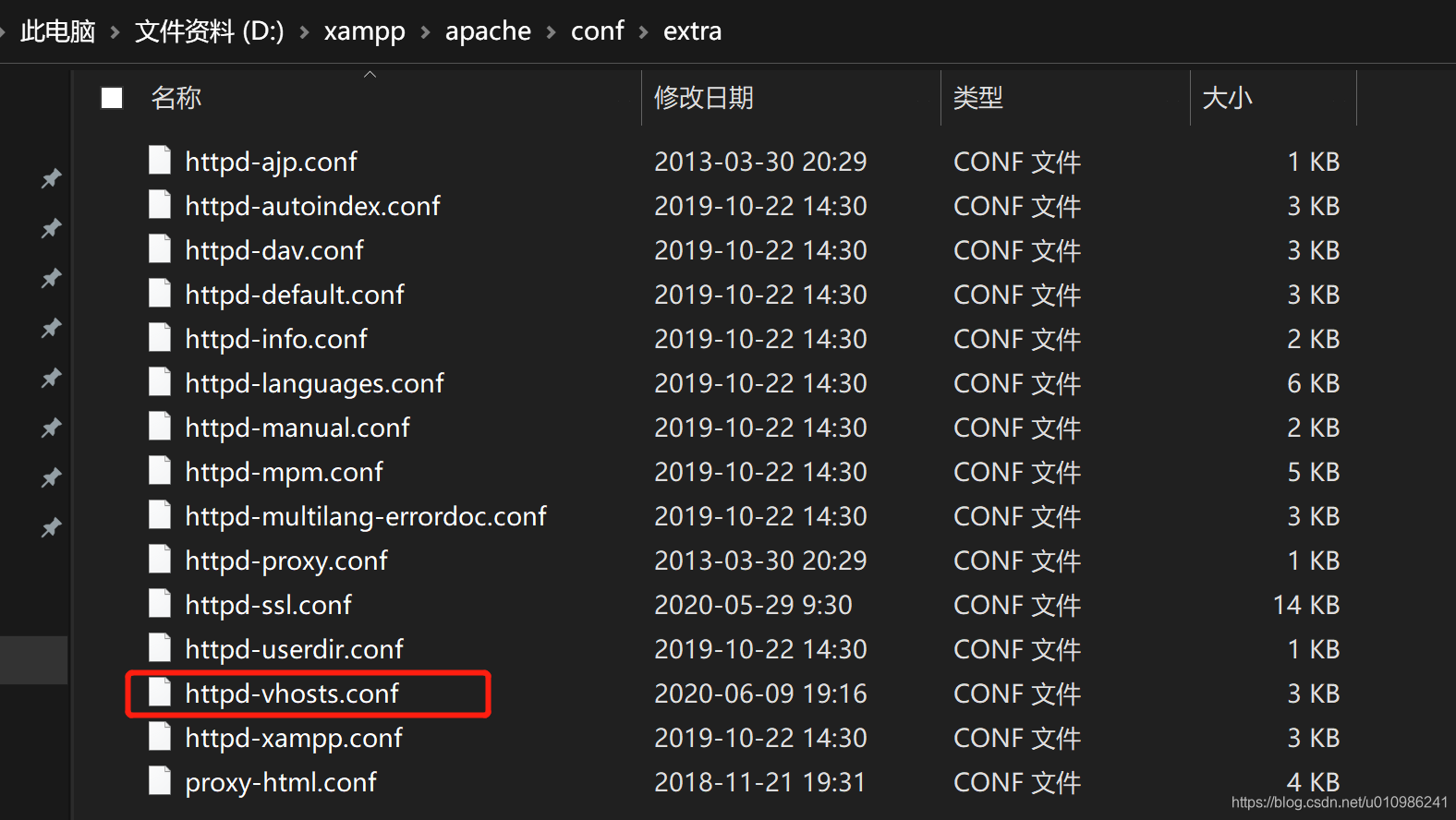Select the file name httpd-ajp.conf
The image size is (1456, 820).
point(271,162)
